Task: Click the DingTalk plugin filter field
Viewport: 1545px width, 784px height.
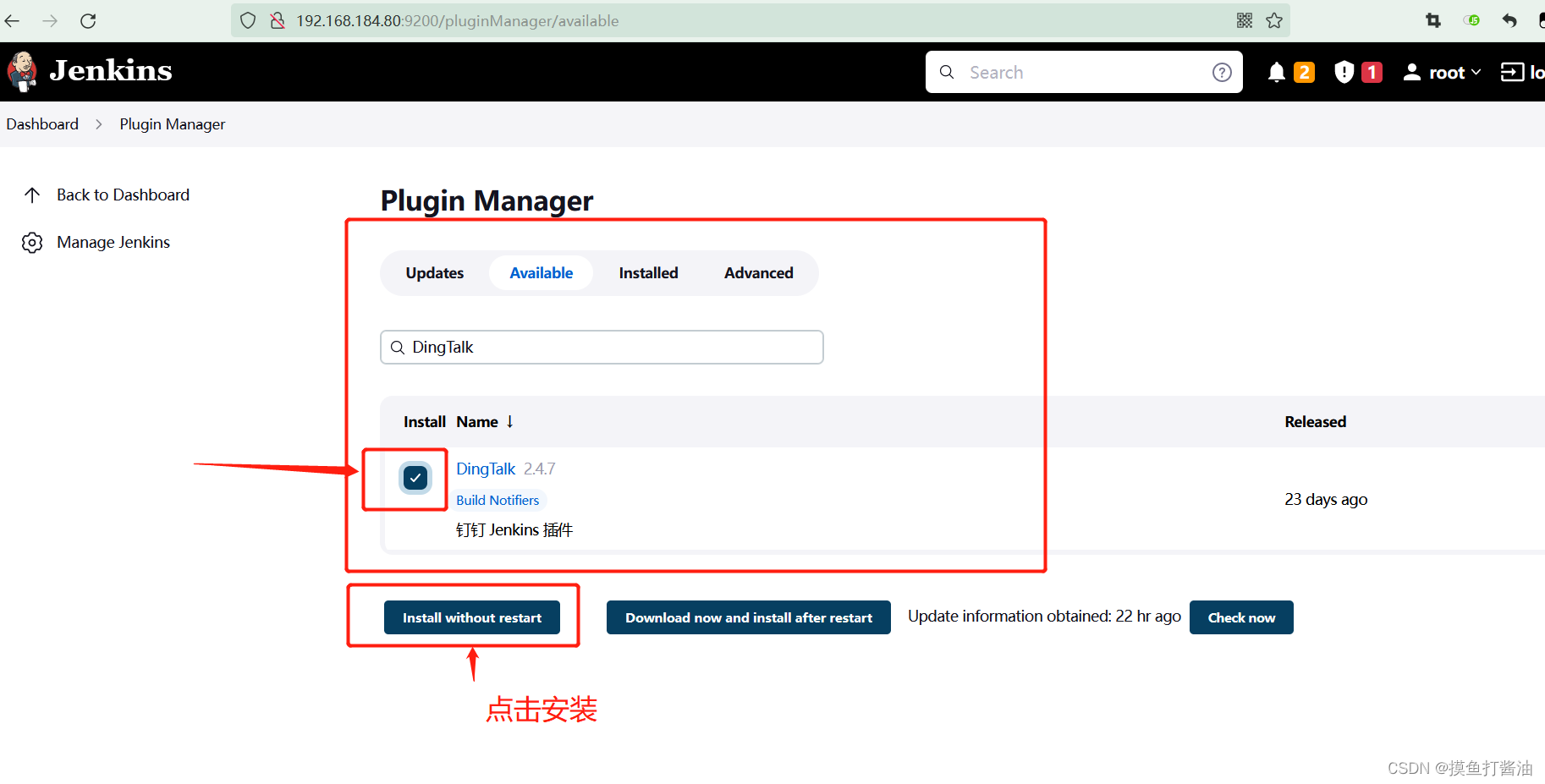Action: point(602,348)
